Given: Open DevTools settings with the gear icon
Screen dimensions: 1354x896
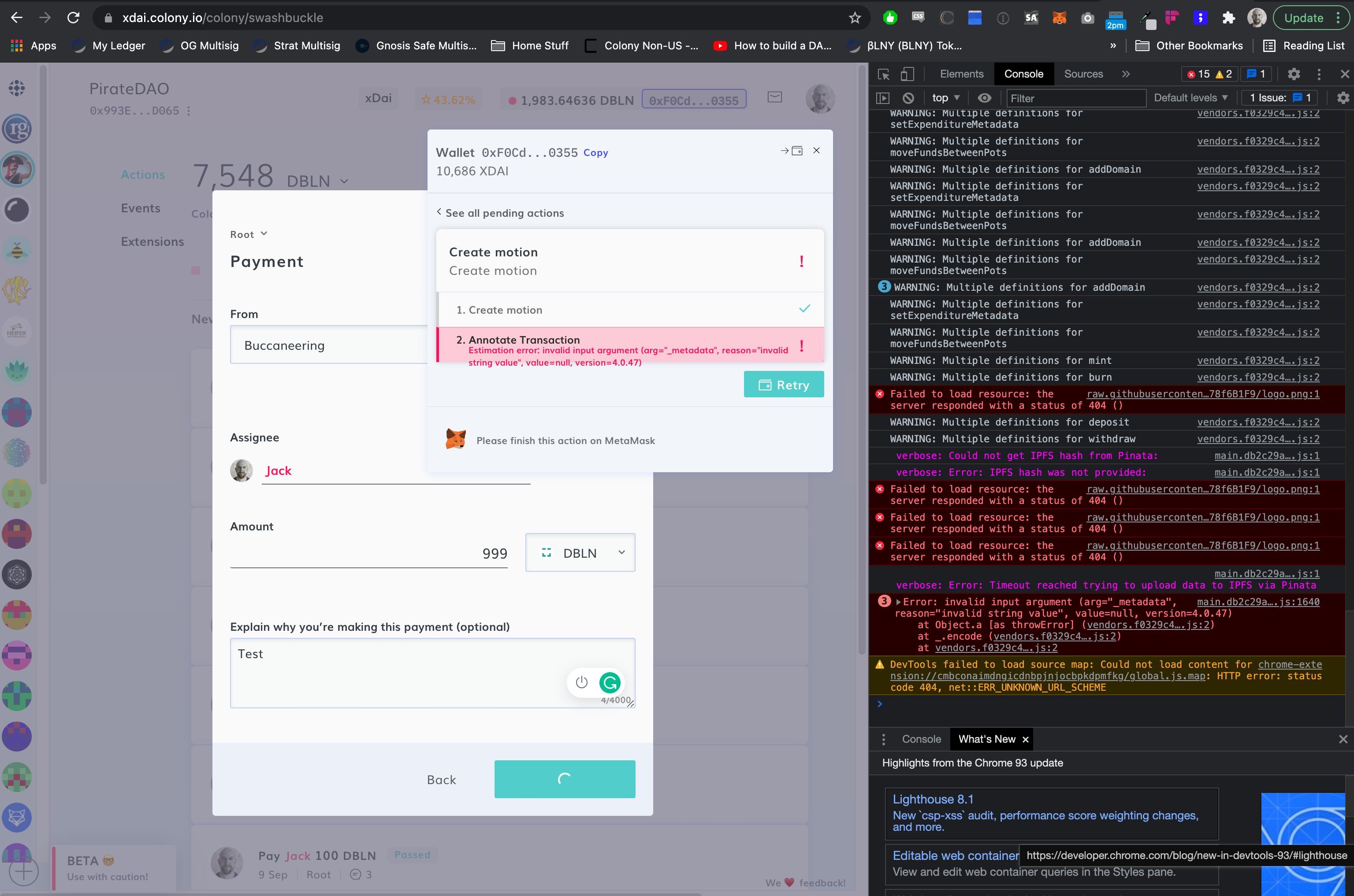Looking at the screenshot, I should click(1294, 74).
